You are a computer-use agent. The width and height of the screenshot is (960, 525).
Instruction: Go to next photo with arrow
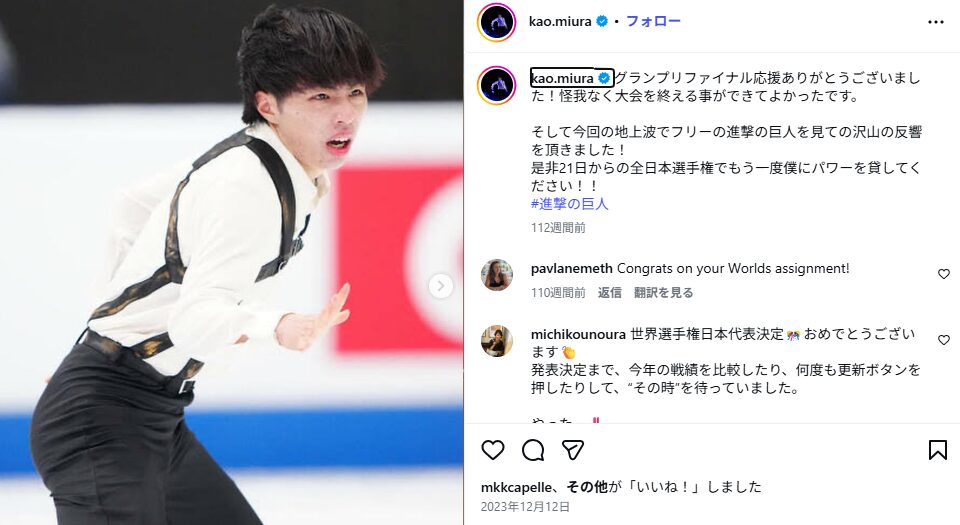[x=440, y=286]
